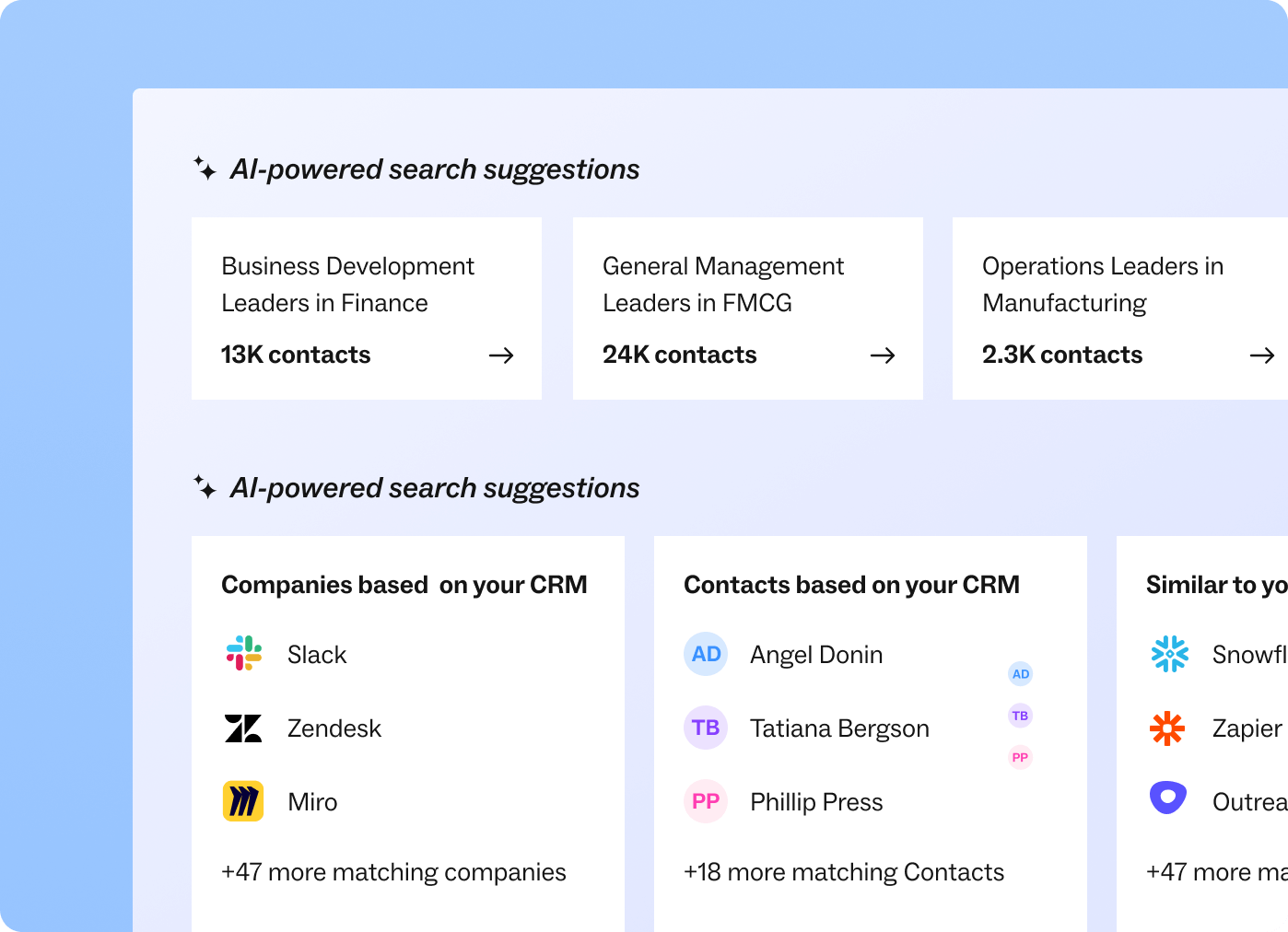Click the large PP avatar beside Phillip Press
The width and height of the screenshot is (1288, 932).
(706, 801)
